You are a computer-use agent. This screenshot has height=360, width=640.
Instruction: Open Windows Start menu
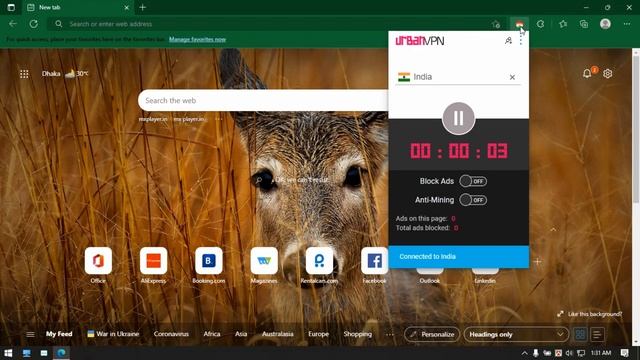pyautogui.click(x=8, y=353)
